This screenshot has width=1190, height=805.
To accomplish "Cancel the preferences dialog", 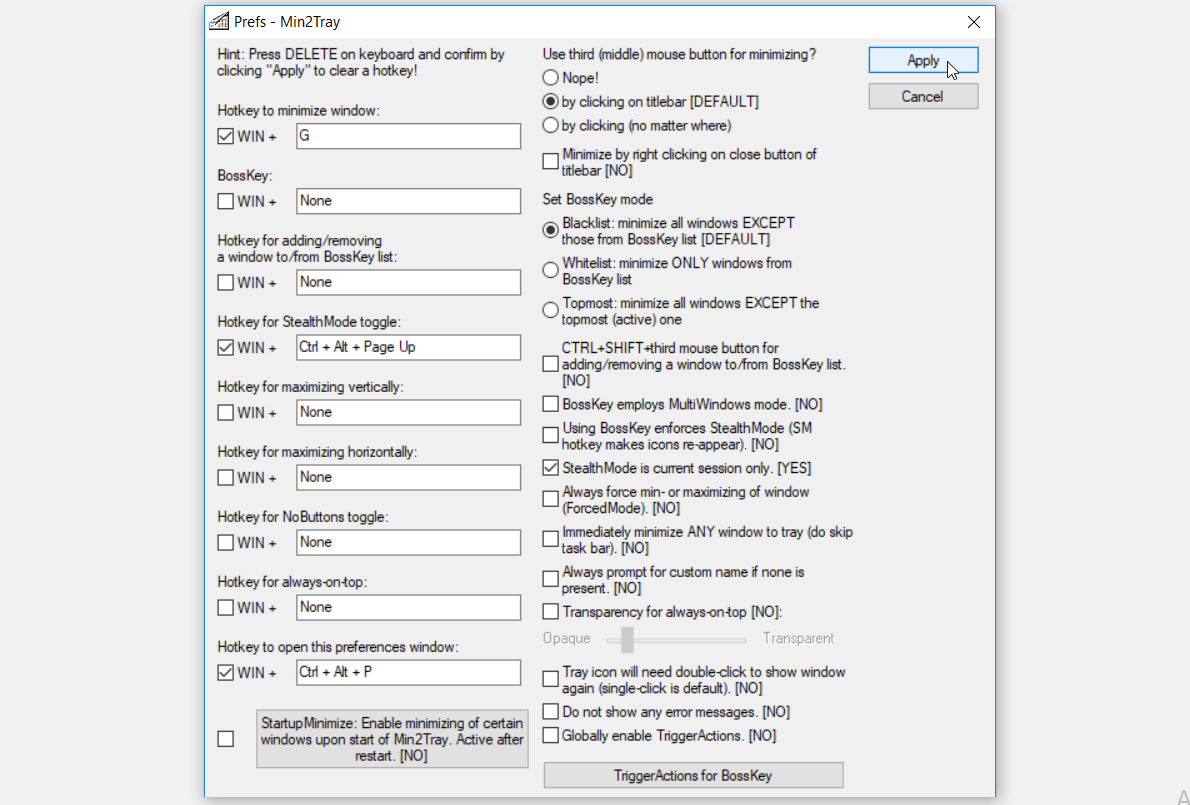I will (923, 96).
